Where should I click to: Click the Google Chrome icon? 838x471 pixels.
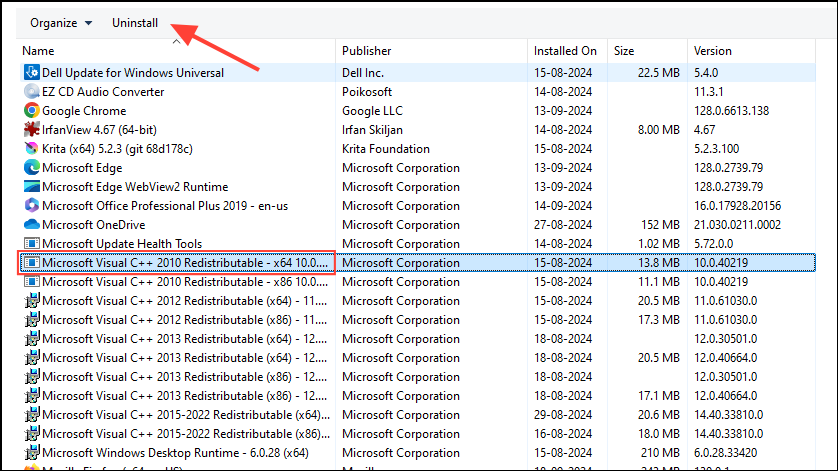pos(32,111)
